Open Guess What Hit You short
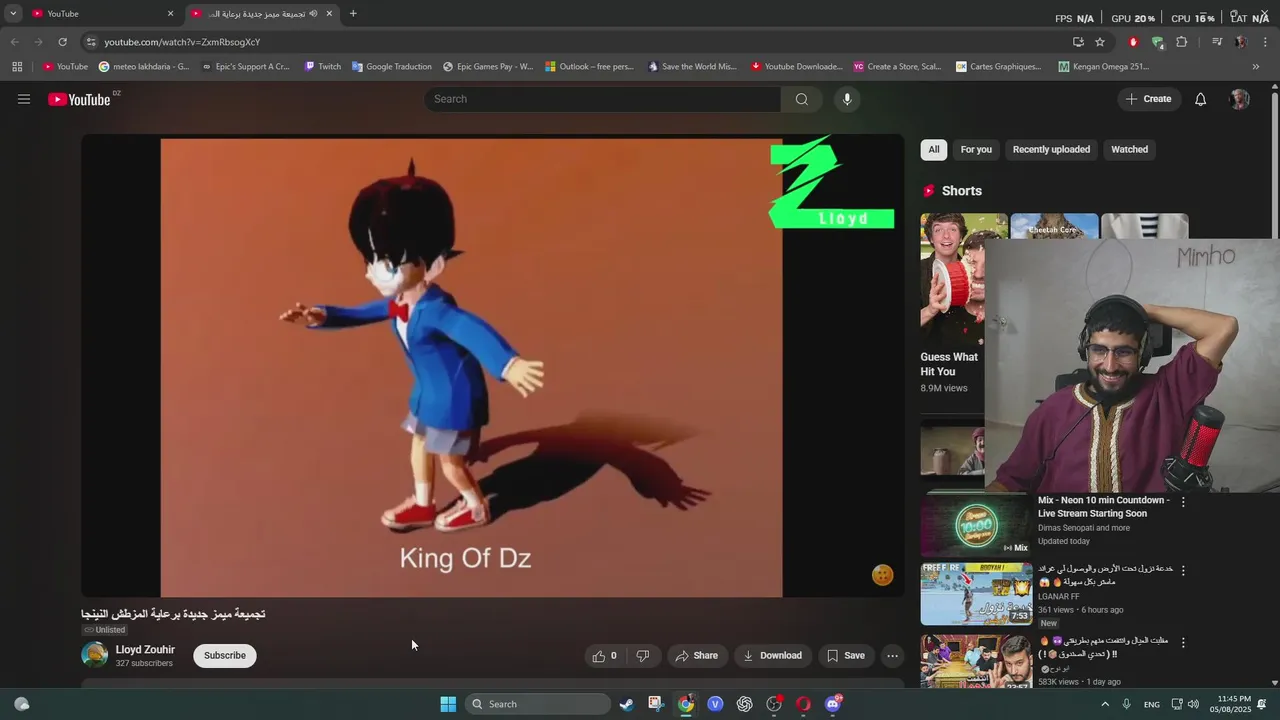Screen dimensions: 1280x720 click(x=952, y=303)
